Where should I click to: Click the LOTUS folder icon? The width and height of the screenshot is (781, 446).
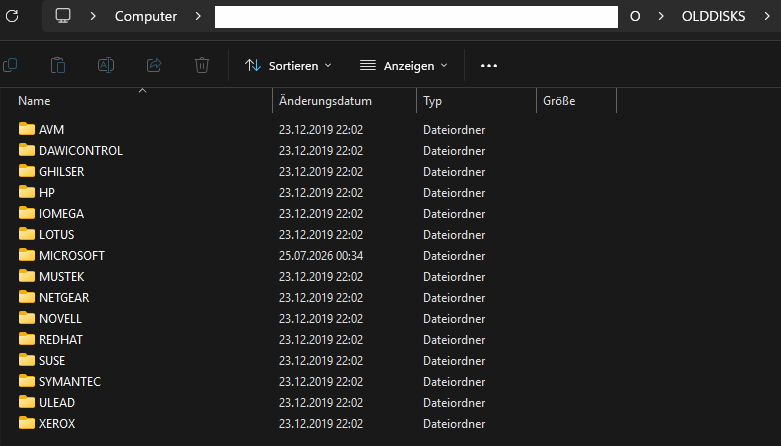[x=27, y=234]
